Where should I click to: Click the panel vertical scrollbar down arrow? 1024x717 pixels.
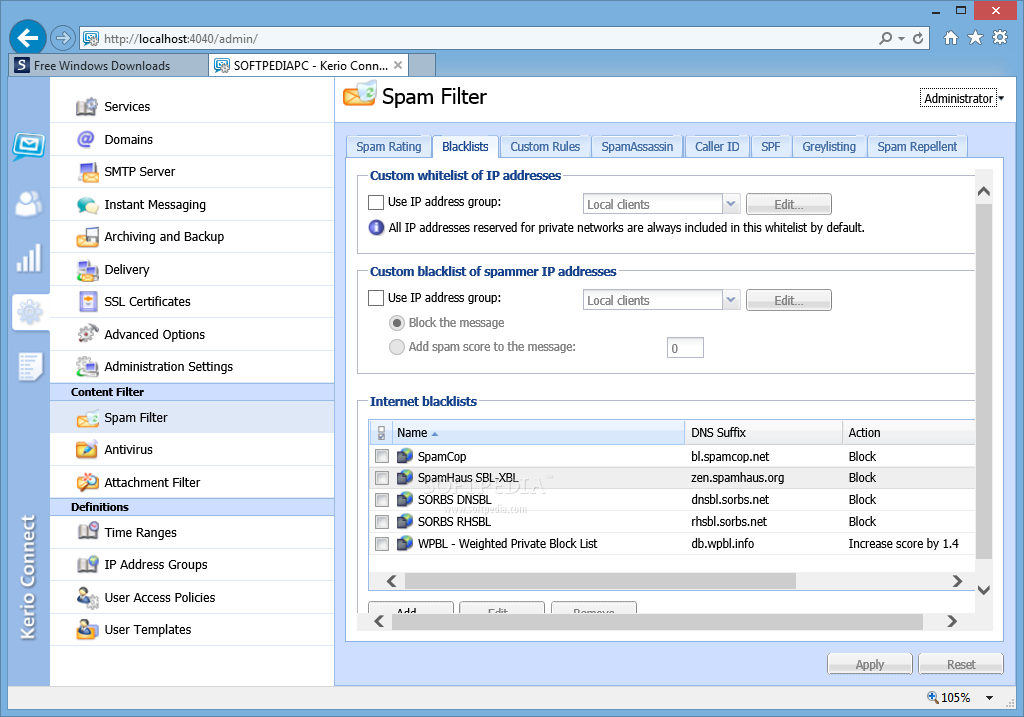(984, 590)
